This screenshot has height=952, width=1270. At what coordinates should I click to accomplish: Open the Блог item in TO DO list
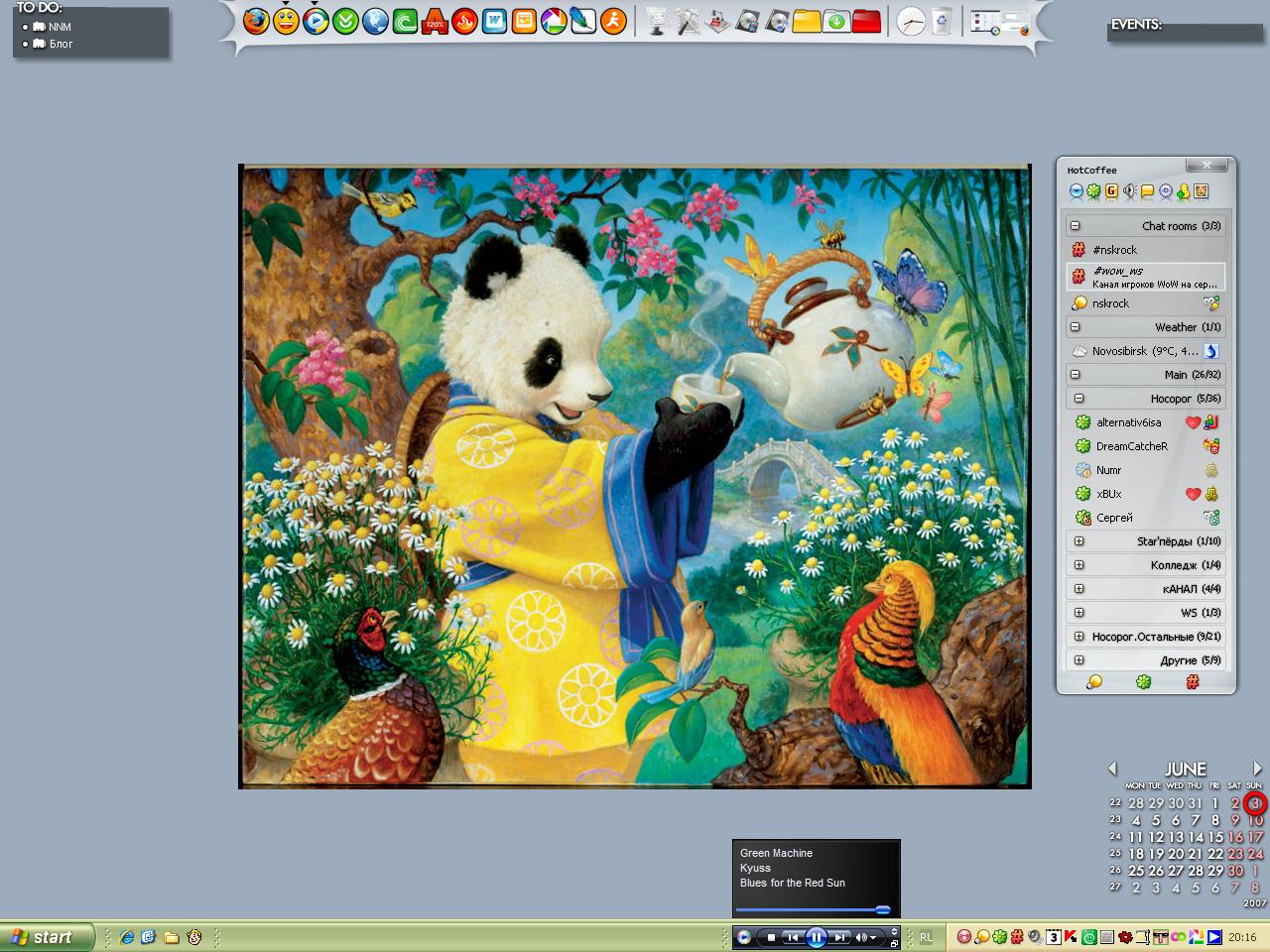coord(61,44)
